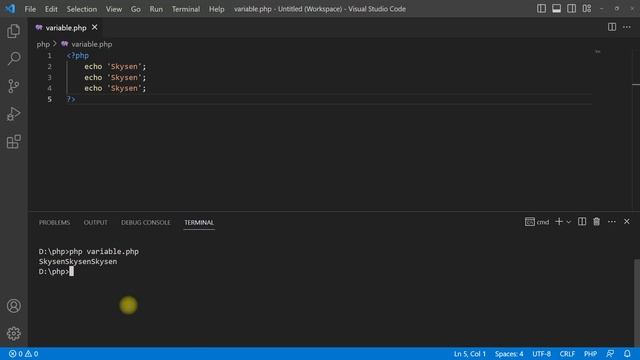Viewport: 640px width, 360px height.
Task: Click the terminal vertical scrollbar
Action: coord(637,302)
